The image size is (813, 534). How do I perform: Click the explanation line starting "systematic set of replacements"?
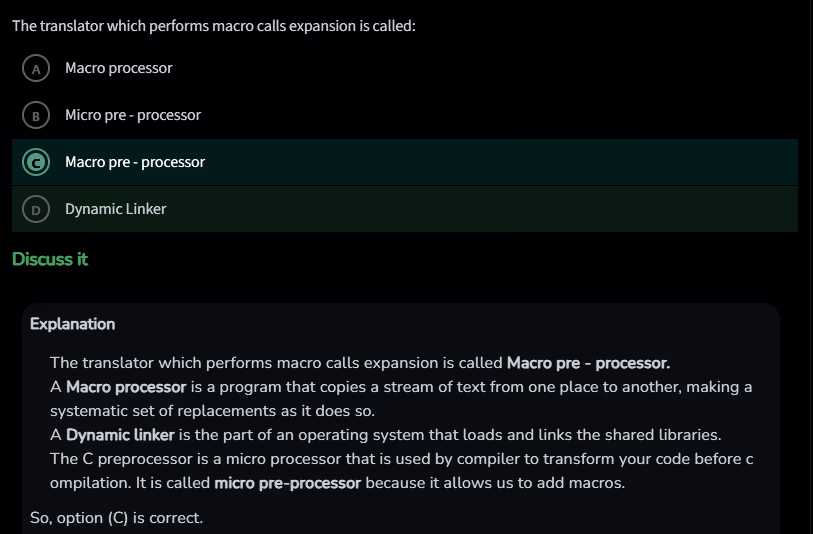[x=215, y=411]
